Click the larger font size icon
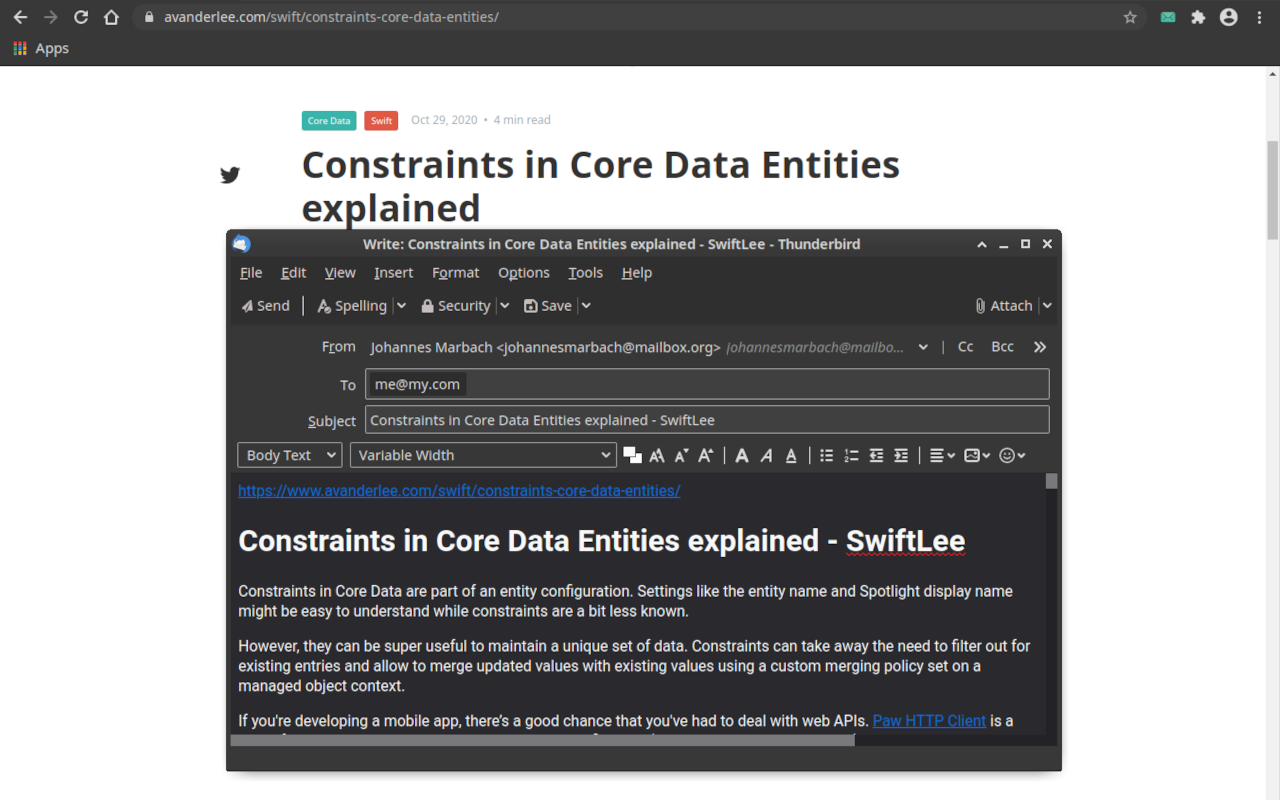1280x800 pixels. pos(705,455)
